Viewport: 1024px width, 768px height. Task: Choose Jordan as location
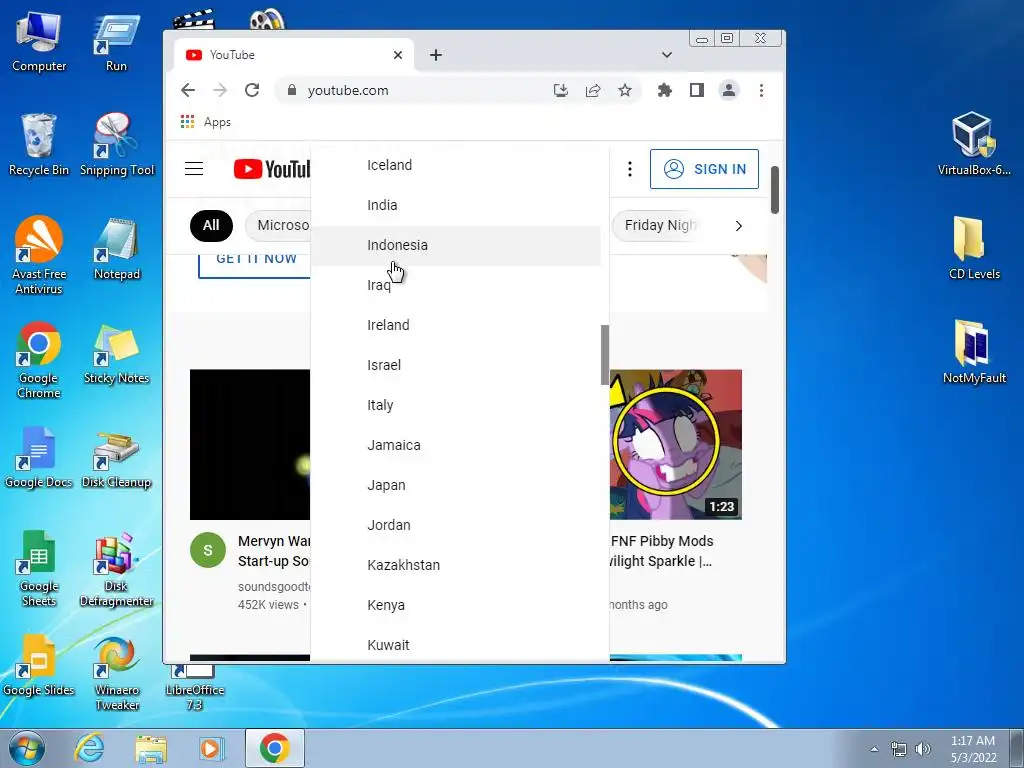click(x=456, y=525)
